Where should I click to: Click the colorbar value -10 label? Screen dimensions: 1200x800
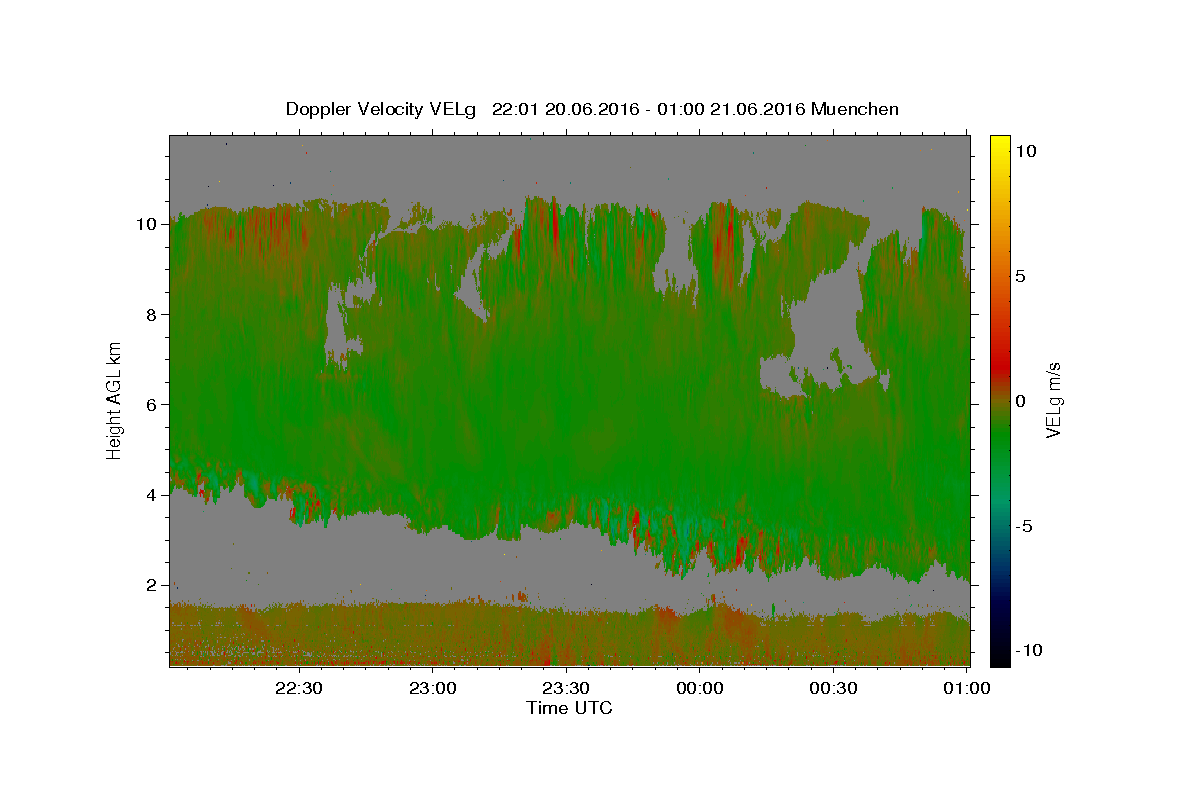[x=1028, y=650]
